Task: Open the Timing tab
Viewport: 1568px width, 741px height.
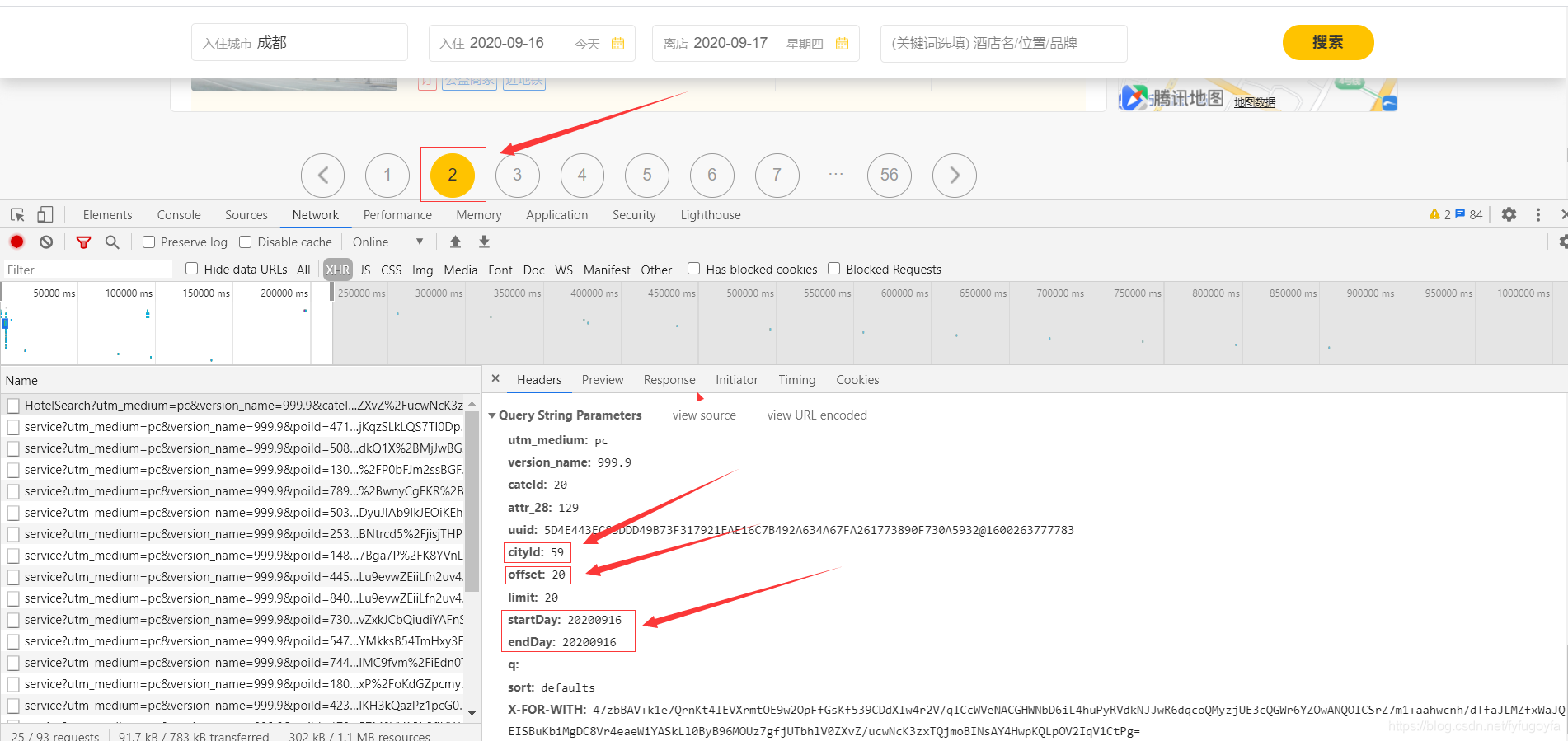Action: point(797,380)
